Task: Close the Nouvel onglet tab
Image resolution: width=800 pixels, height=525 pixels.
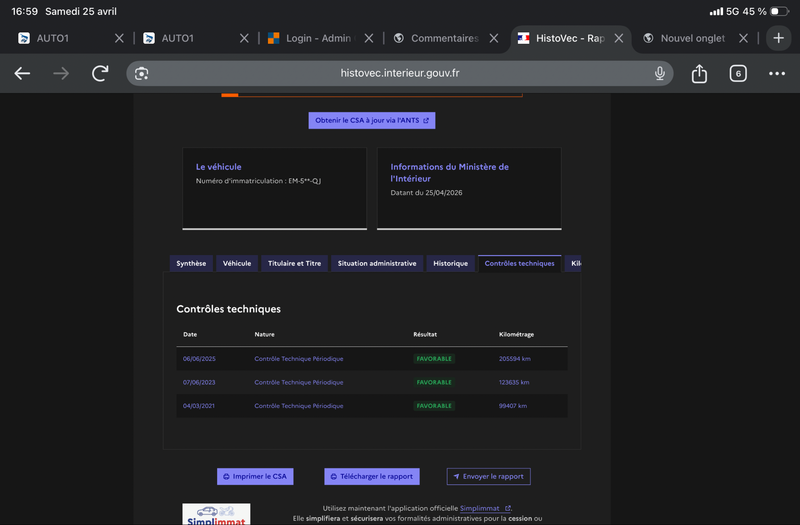Action: [743, 38]
